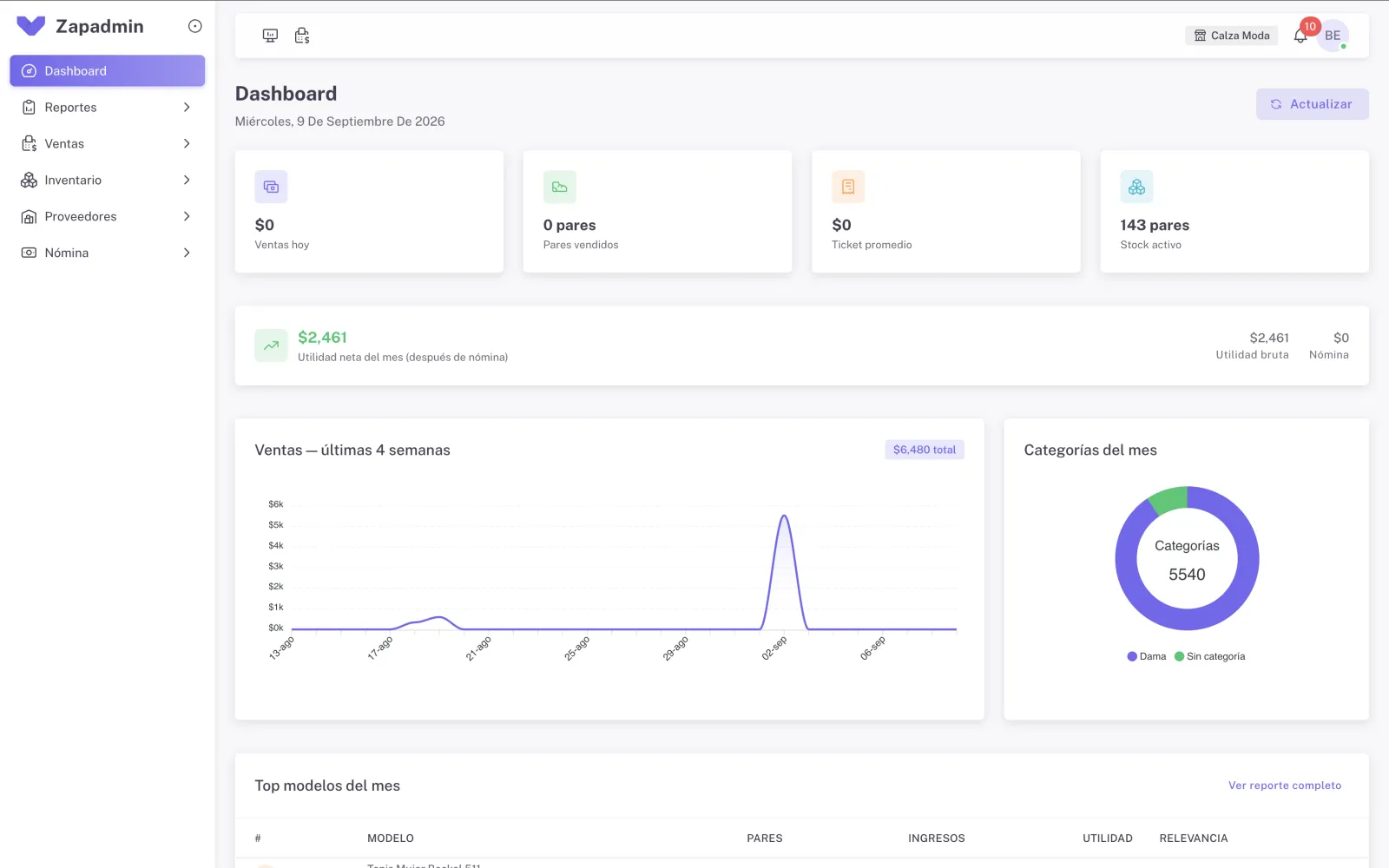Click the Inventario boxes icon in sidebar

[x=29, y=181]
